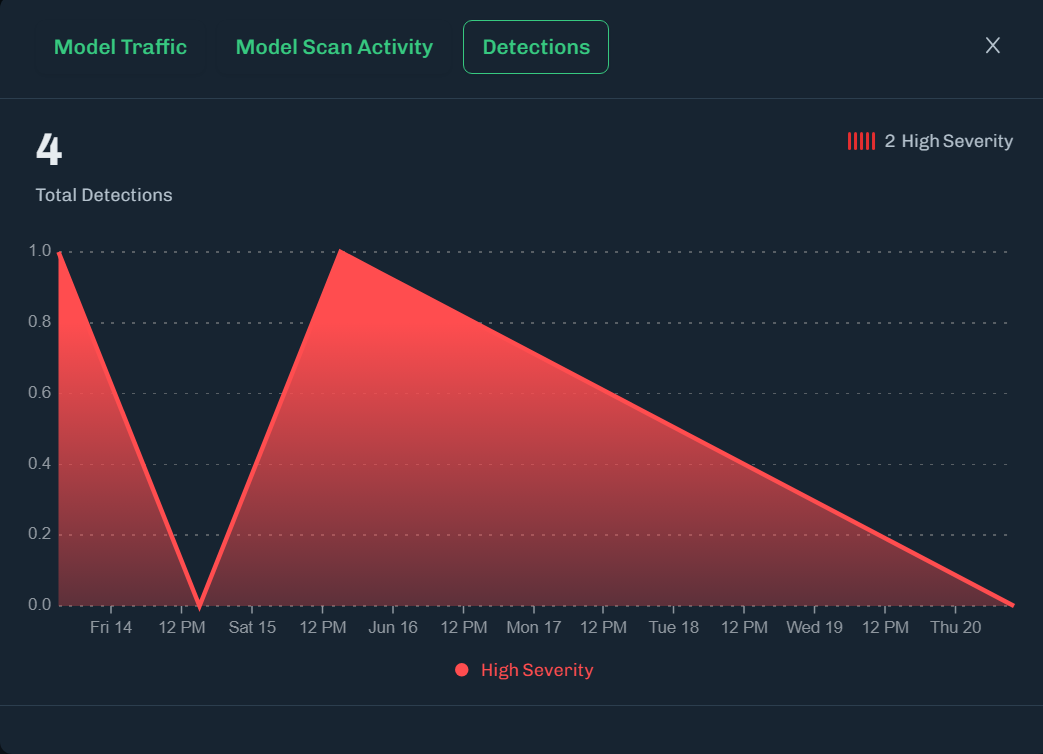The width and height of the screenshot is (1043, 754).
Task: Close the detections panel with the X
Action: [992, 45]
